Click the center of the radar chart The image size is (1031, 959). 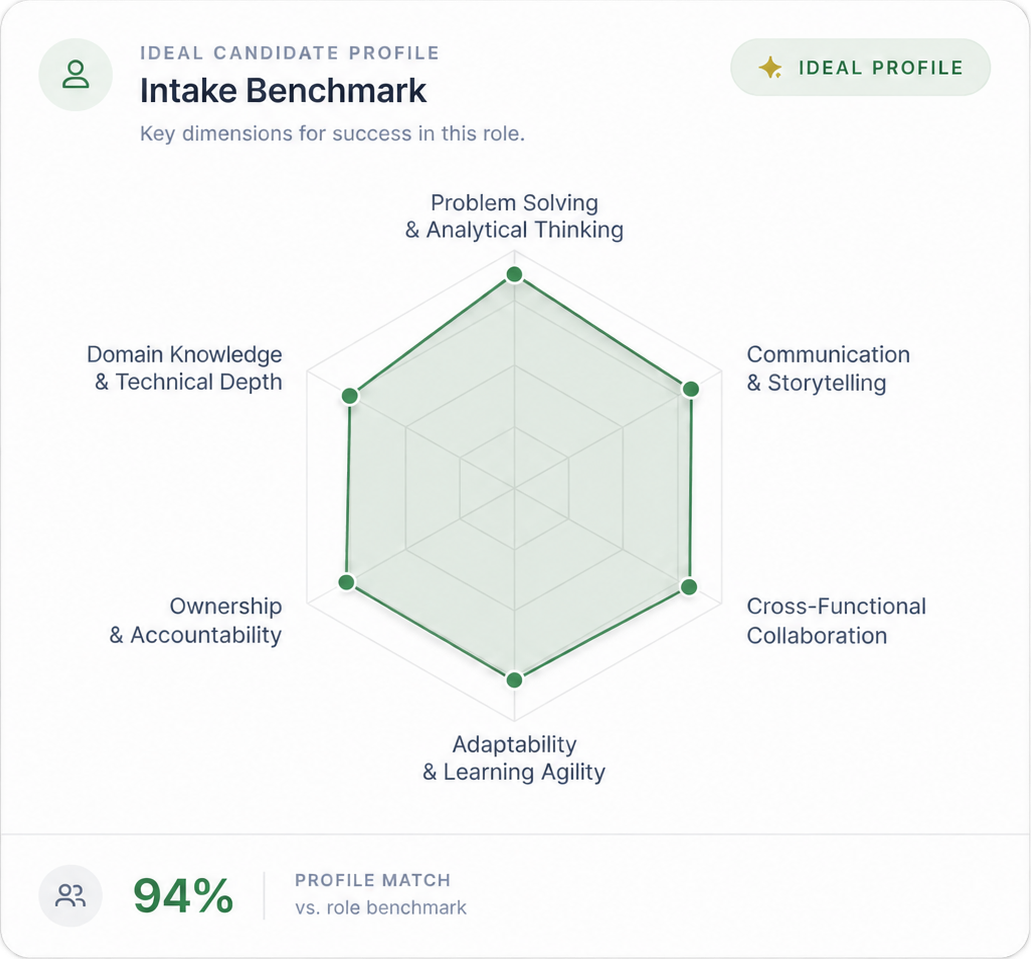coord(514,488)
